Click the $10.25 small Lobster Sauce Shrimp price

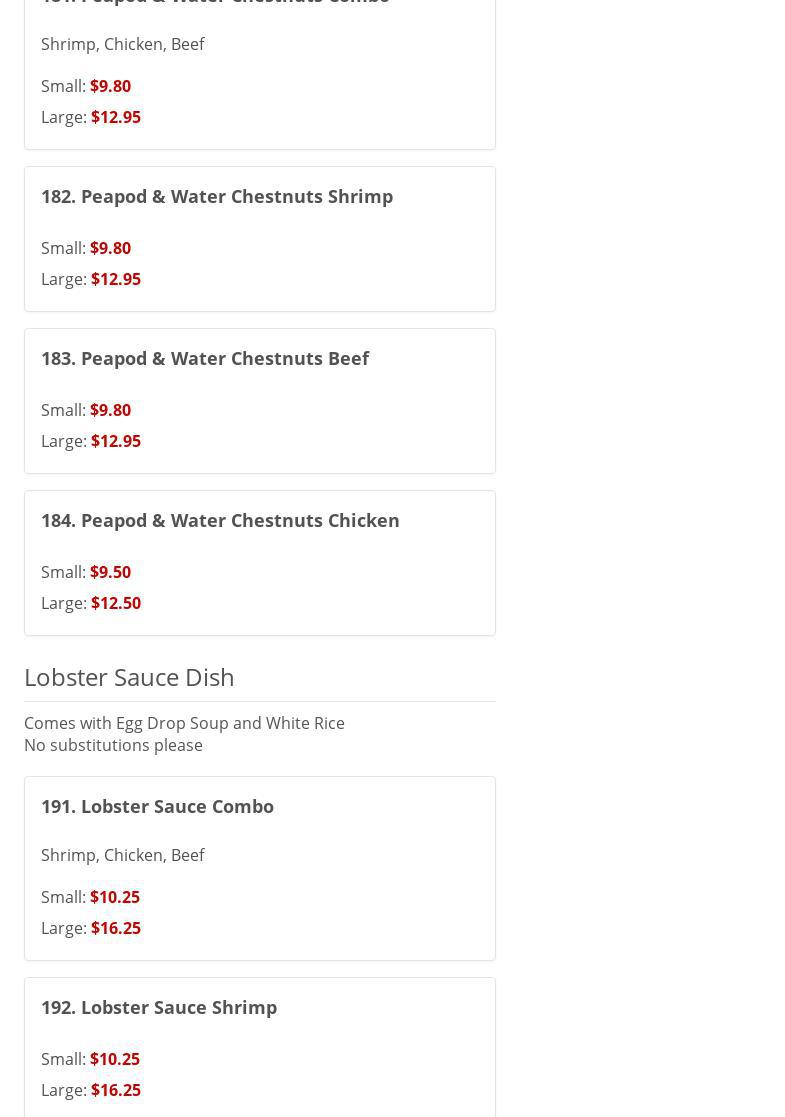(115, 1059)
